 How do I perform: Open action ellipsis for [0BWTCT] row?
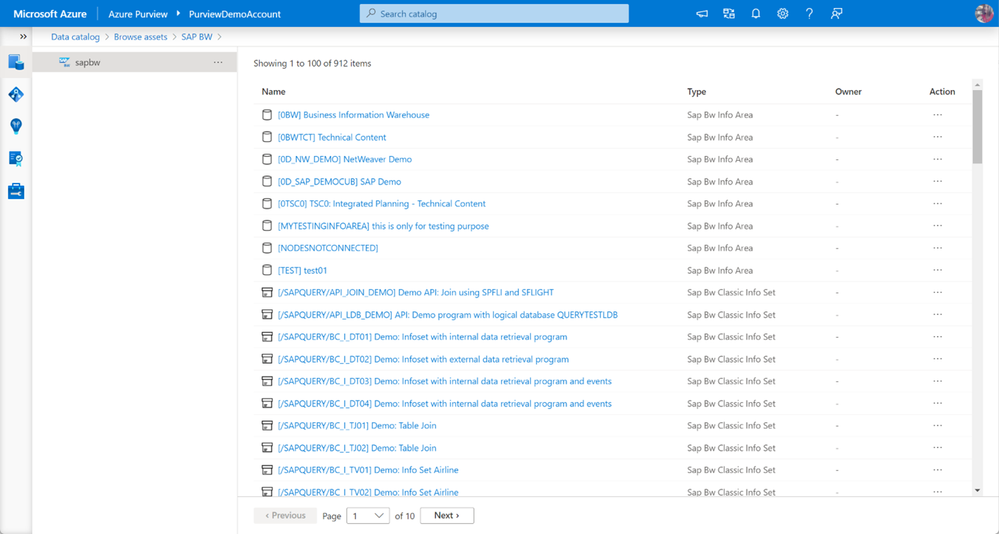pos(937,137)
